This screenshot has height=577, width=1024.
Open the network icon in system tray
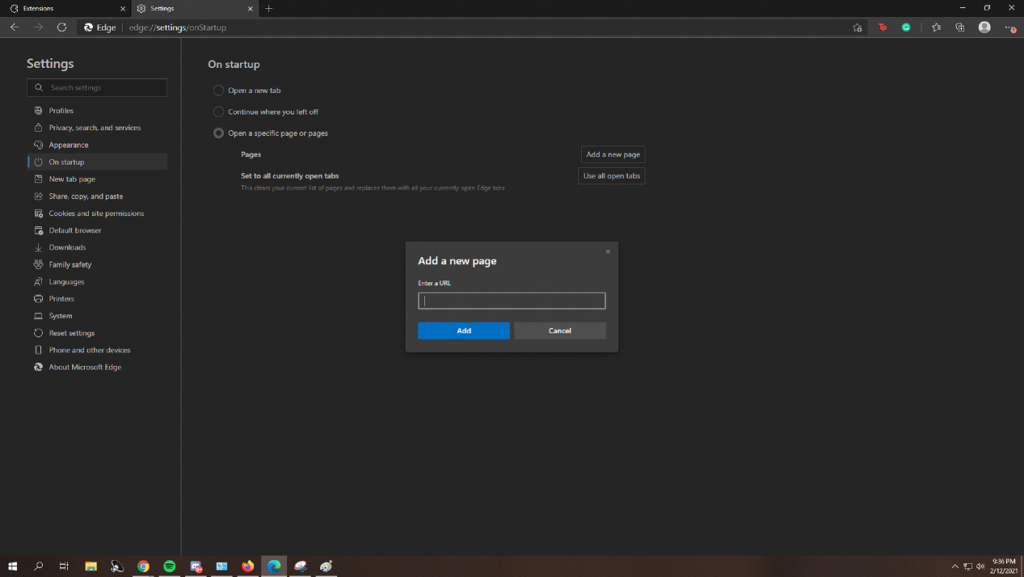[x=968, y=567]
